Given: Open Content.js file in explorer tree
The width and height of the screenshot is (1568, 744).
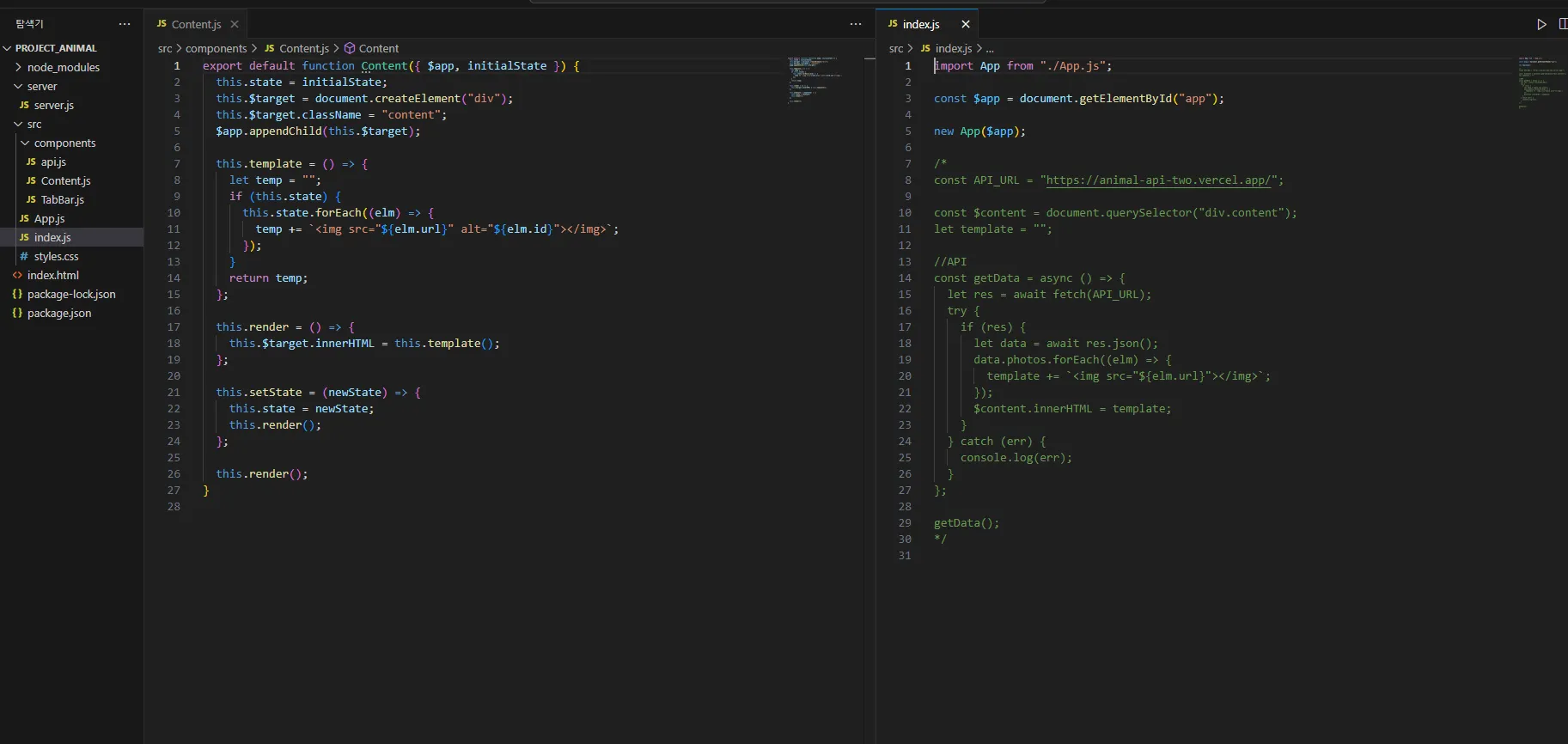Looking at the screenshot, I should (x=65, y=180).
